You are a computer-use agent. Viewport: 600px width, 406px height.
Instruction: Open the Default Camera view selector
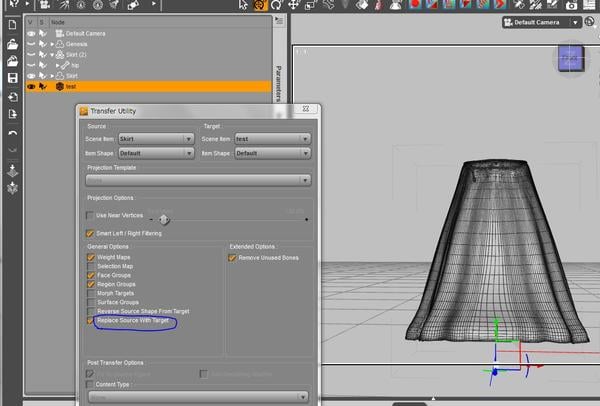coord(541,22)
